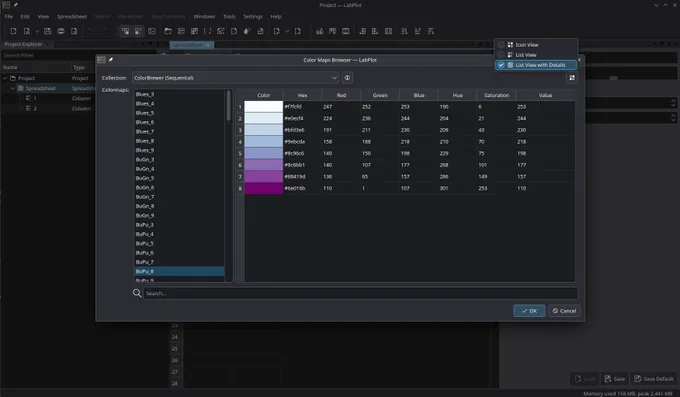Open the Collection combo box

tap(235, 78)
